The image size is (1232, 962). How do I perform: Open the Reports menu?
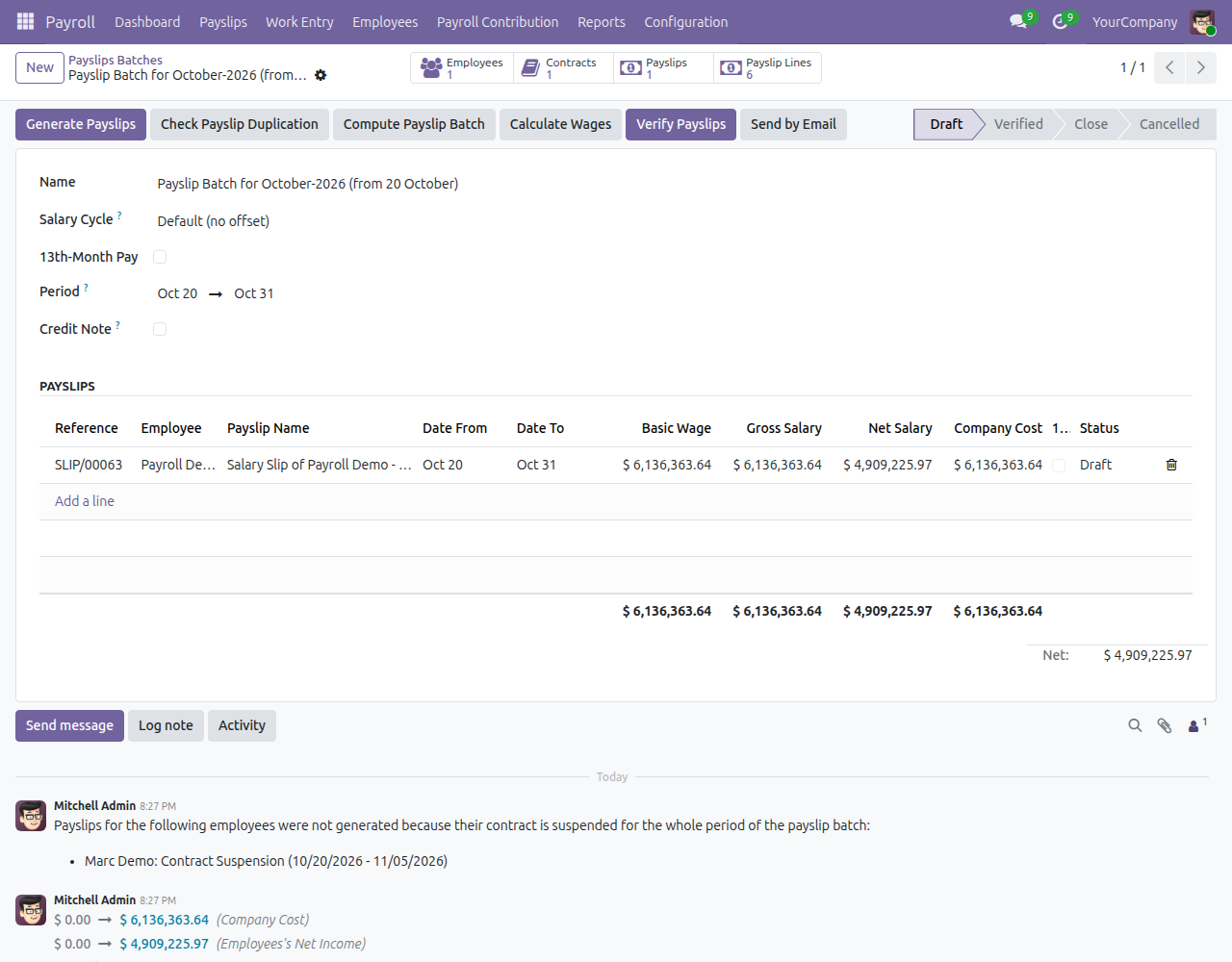point(602,21)
